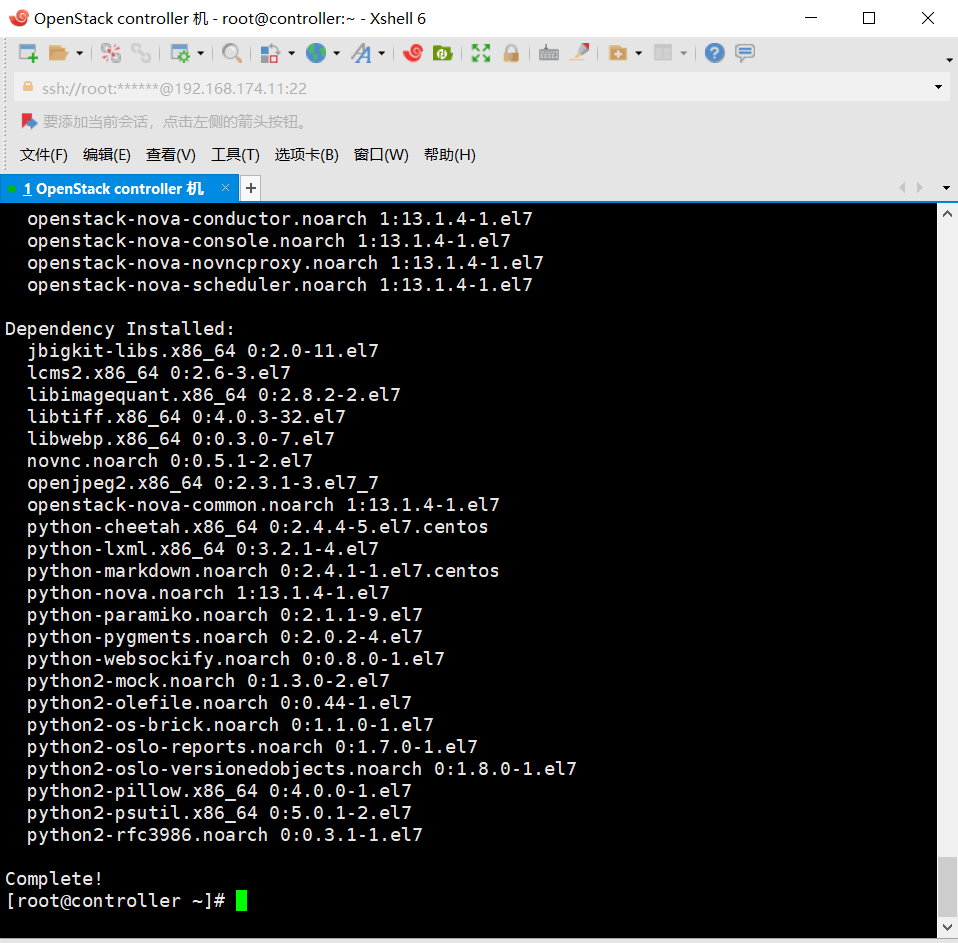958x943 pixels.
Task: Open the 工具(T) menu
Action: [235, 155]
